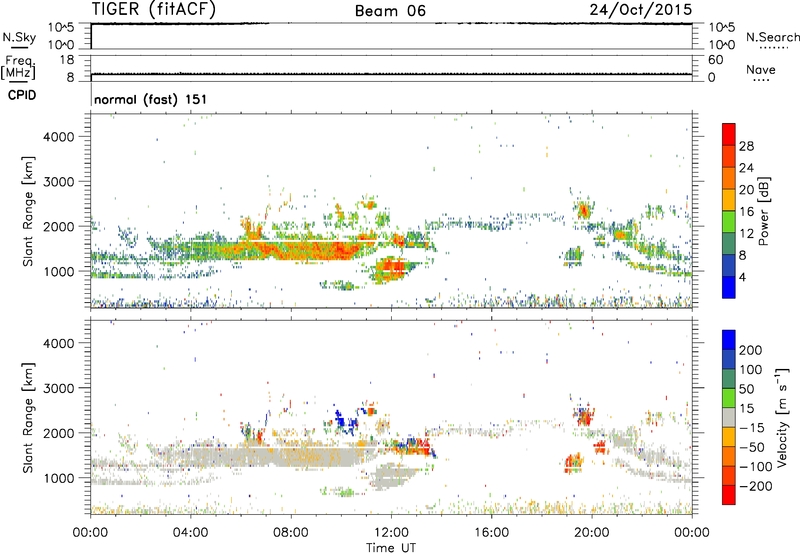Click the 12 tick on power colorbar
The height and width of the screenshot is (554, 800).
(746, 233)
